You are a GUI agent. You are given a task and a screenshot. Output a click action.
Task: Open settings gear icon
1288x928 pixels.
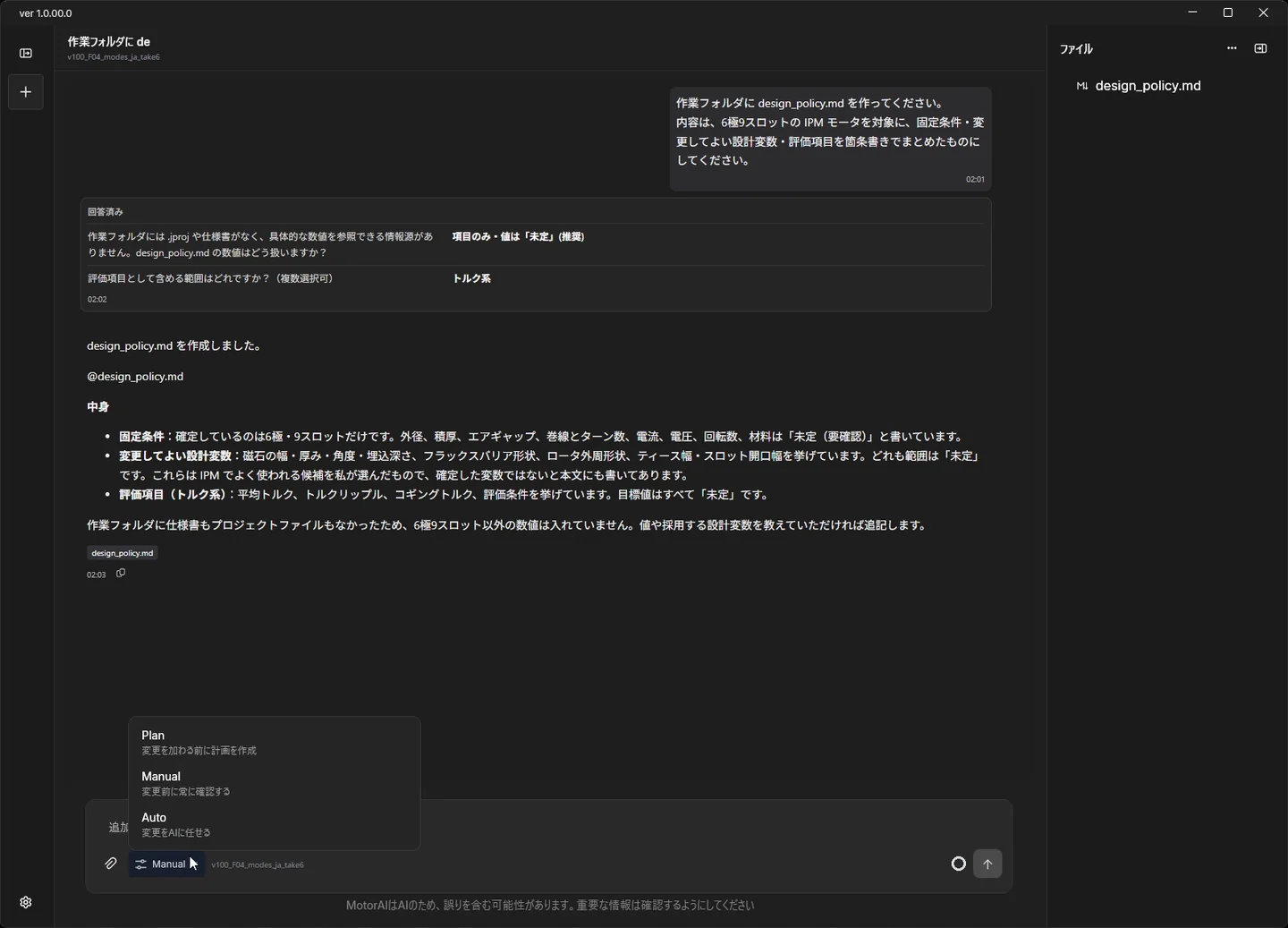[x=26, y=902]
